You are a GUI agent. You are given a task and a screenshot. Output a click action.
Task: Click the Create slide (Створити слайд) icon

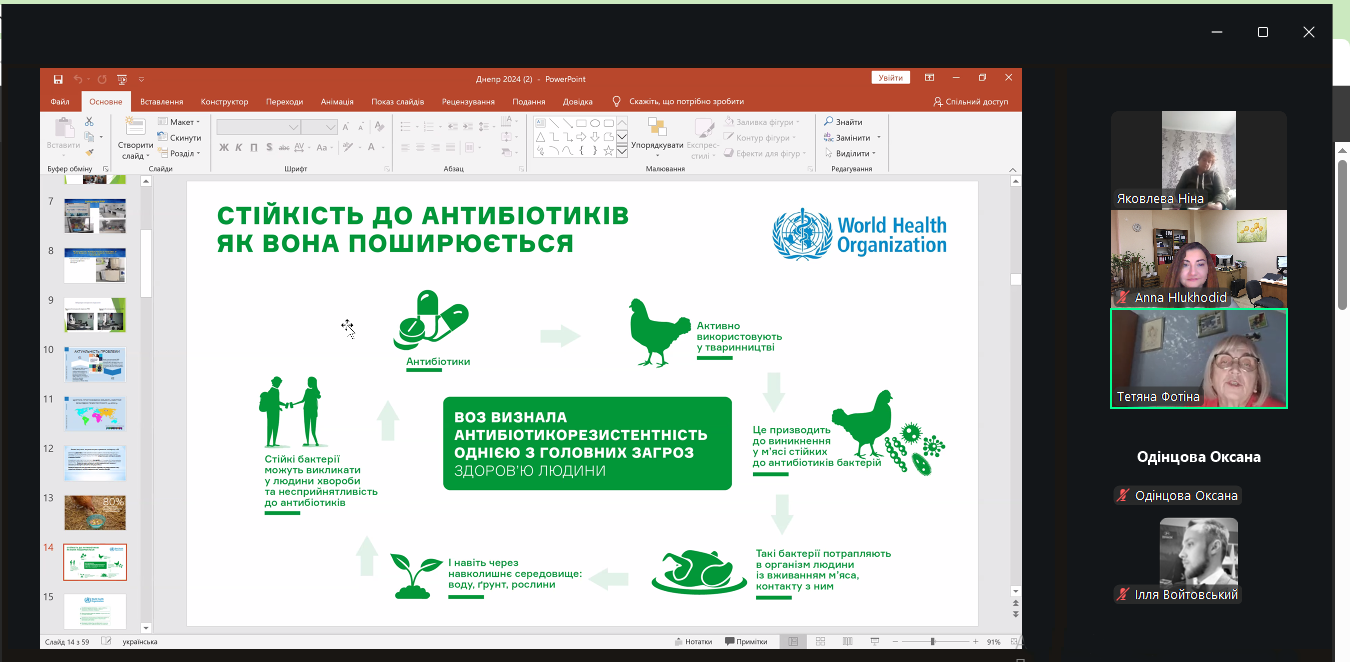pos(135,128)
